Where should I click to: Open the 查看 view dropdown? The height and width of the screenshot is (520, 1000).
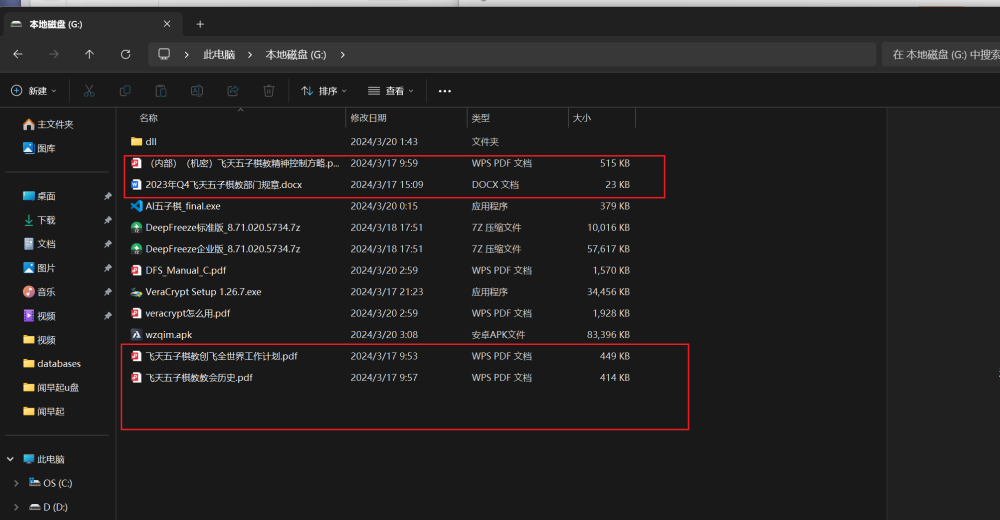[390, 91]
